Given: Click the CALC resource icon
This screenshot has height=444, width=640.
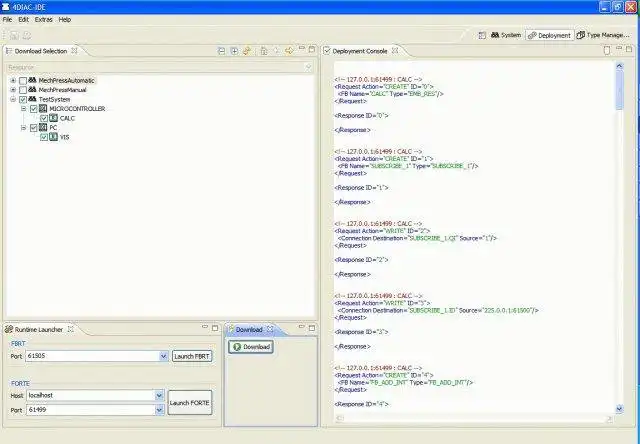Looking at the screenshot, I should tap(53, 118).
